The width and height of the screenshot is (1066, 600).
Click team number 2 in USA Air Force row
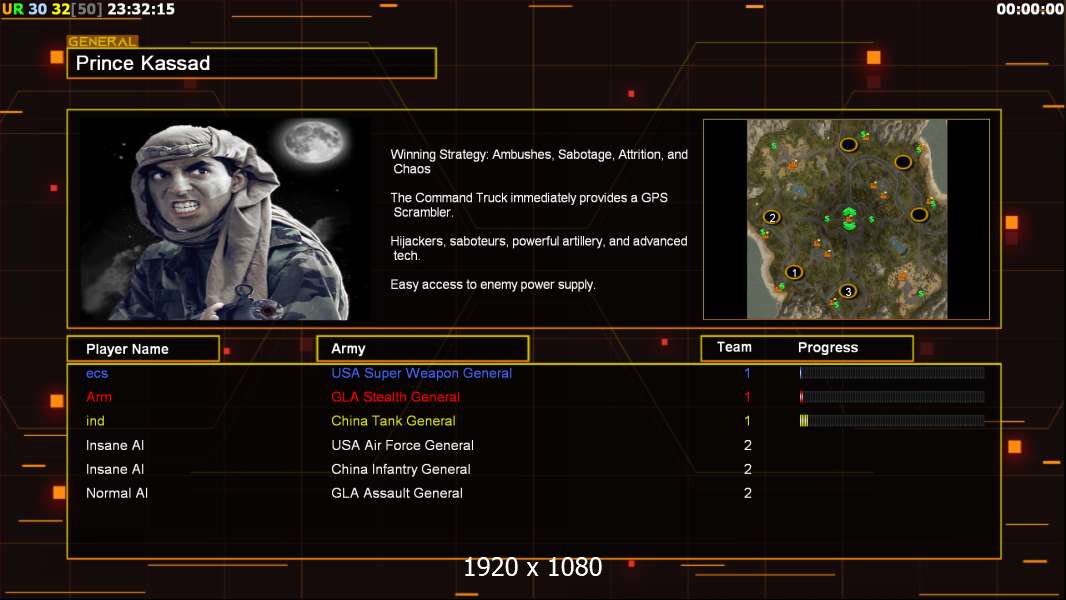(x=747, y=445)
